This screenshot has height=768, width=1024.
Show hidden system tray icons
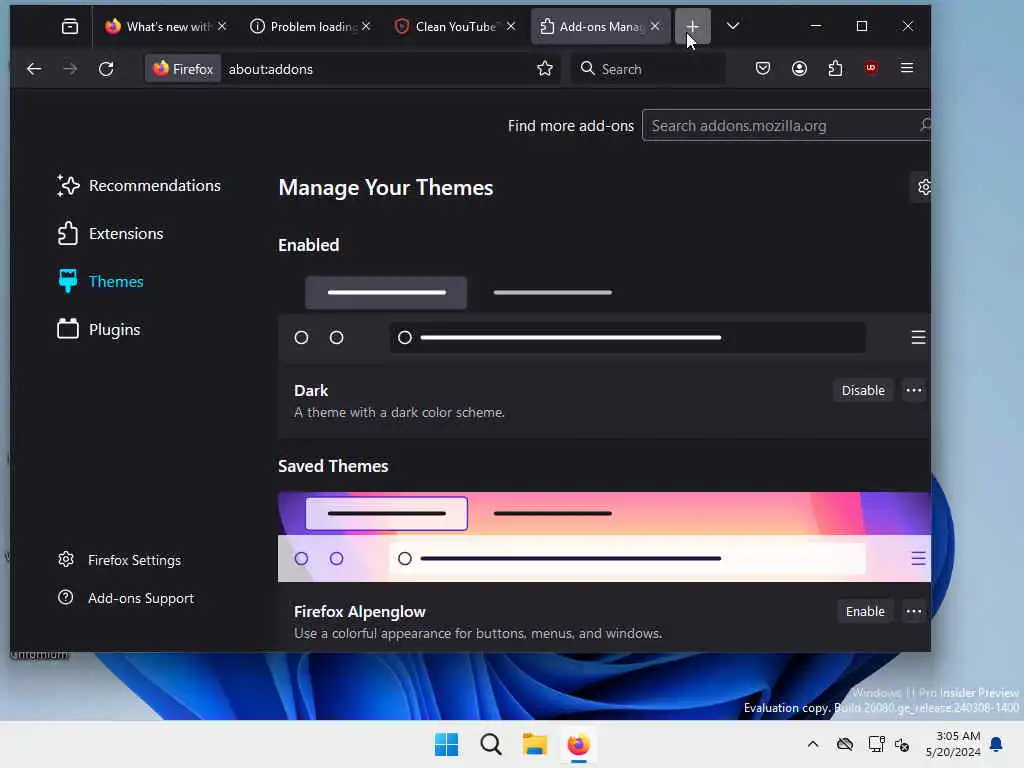click(x=812, y=744)
